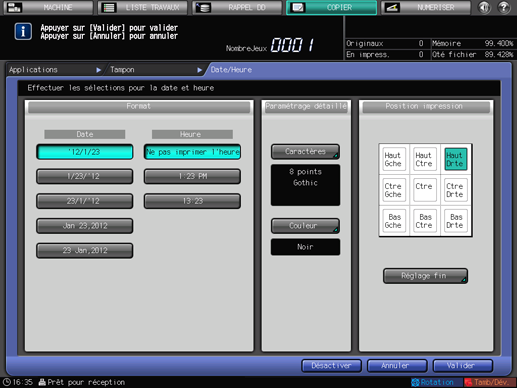The image size is (517, 388).
Task: Set print position to Haut Ctre
Action: [x=425, y=159]
